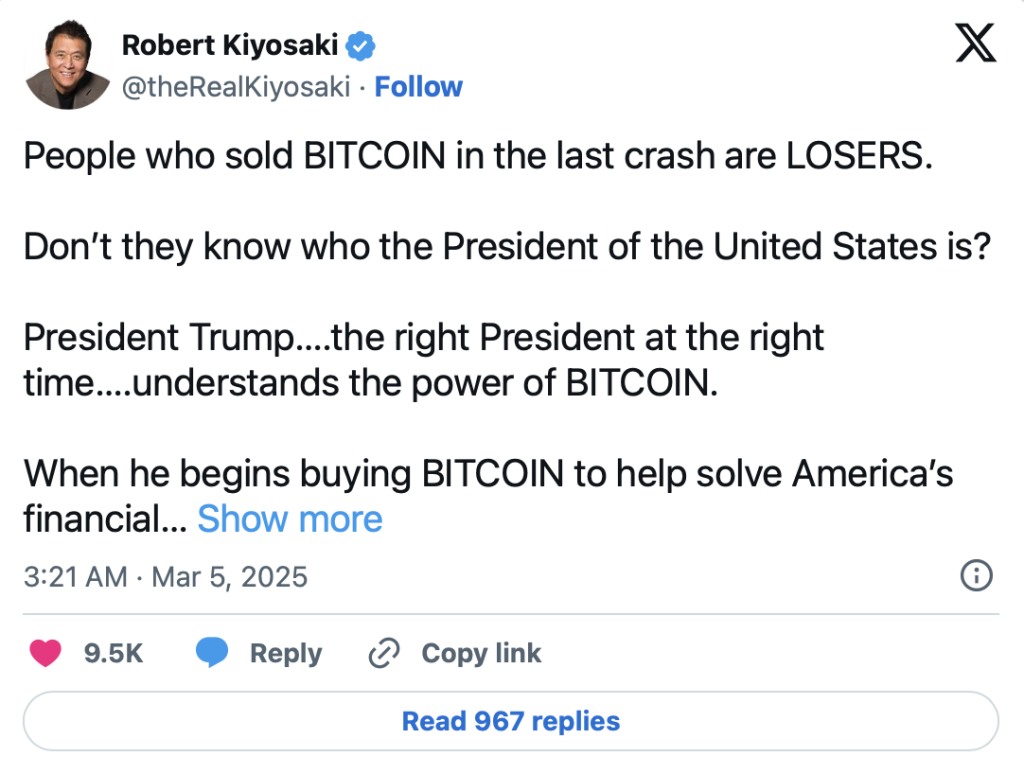1024x774 pixels.
Task: Click the line about buying BITCOIN for America
Action: point(488,473)
